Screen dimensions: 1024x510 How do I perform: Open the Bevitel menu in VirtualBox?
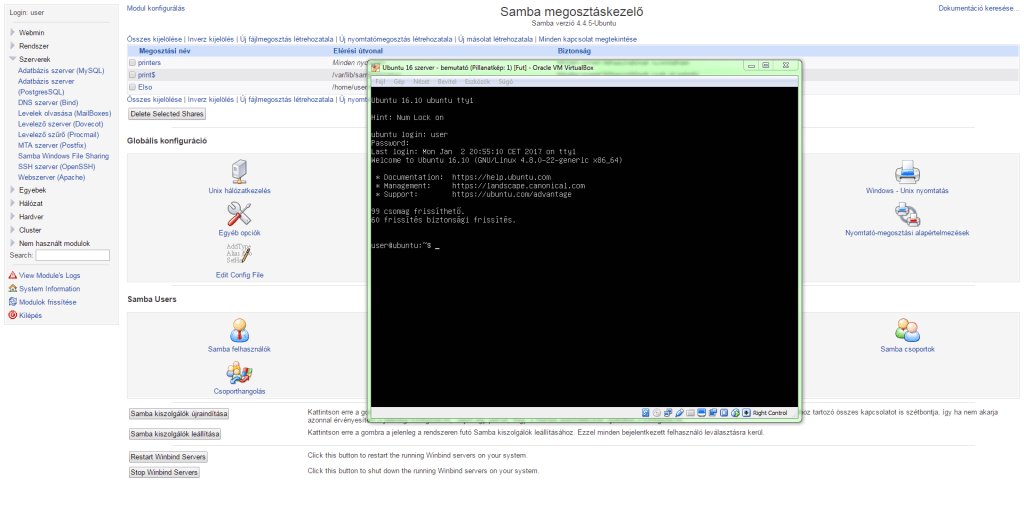point(447,82)
